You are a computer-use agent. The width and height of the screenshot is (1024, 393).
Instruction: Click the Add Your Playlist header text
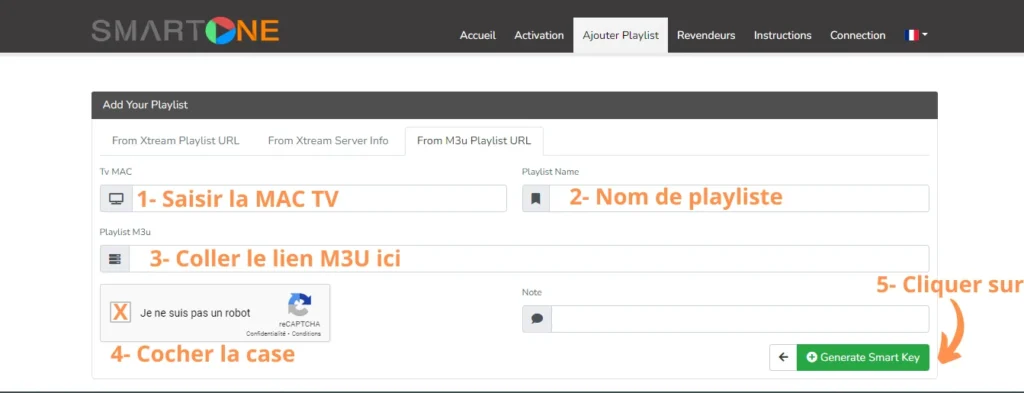[x=146, y=104]
